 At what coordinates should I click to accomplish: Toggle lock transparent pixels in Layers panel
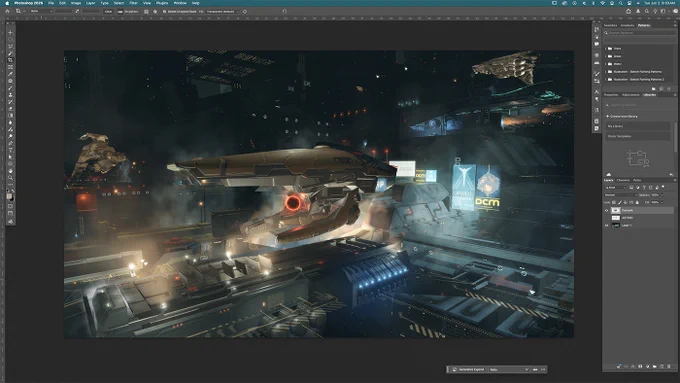click(614, 202)
